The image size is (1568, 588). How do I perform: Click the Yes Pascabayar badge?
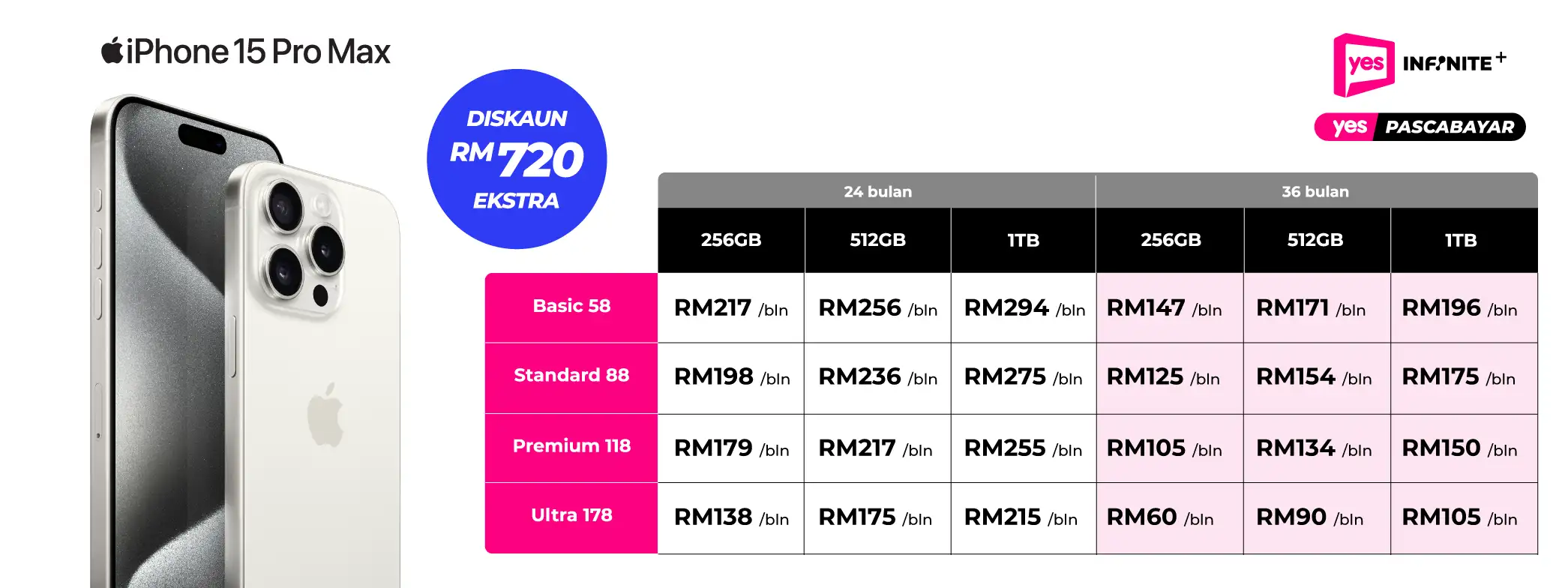(1420, 127)
